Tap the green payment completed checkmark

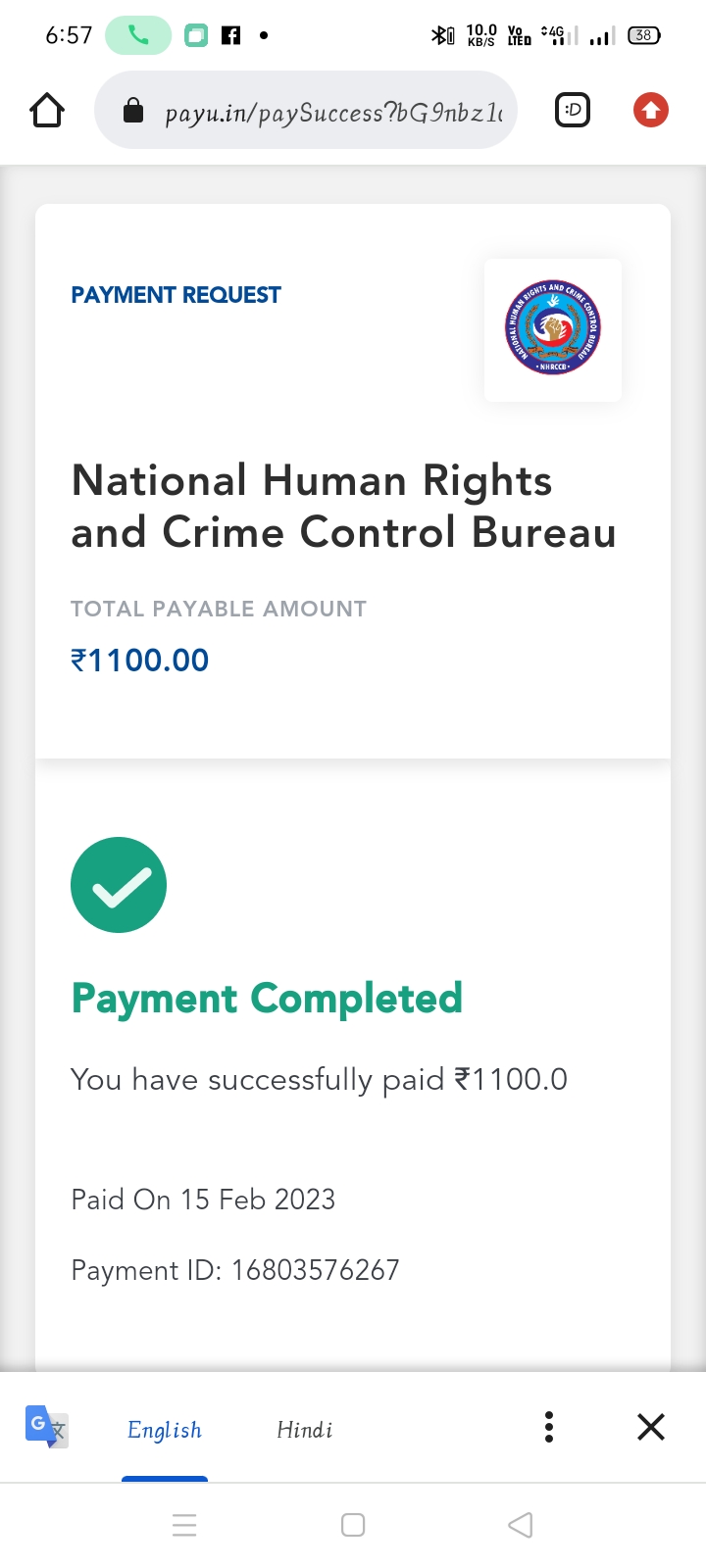[x=119, y=885]
